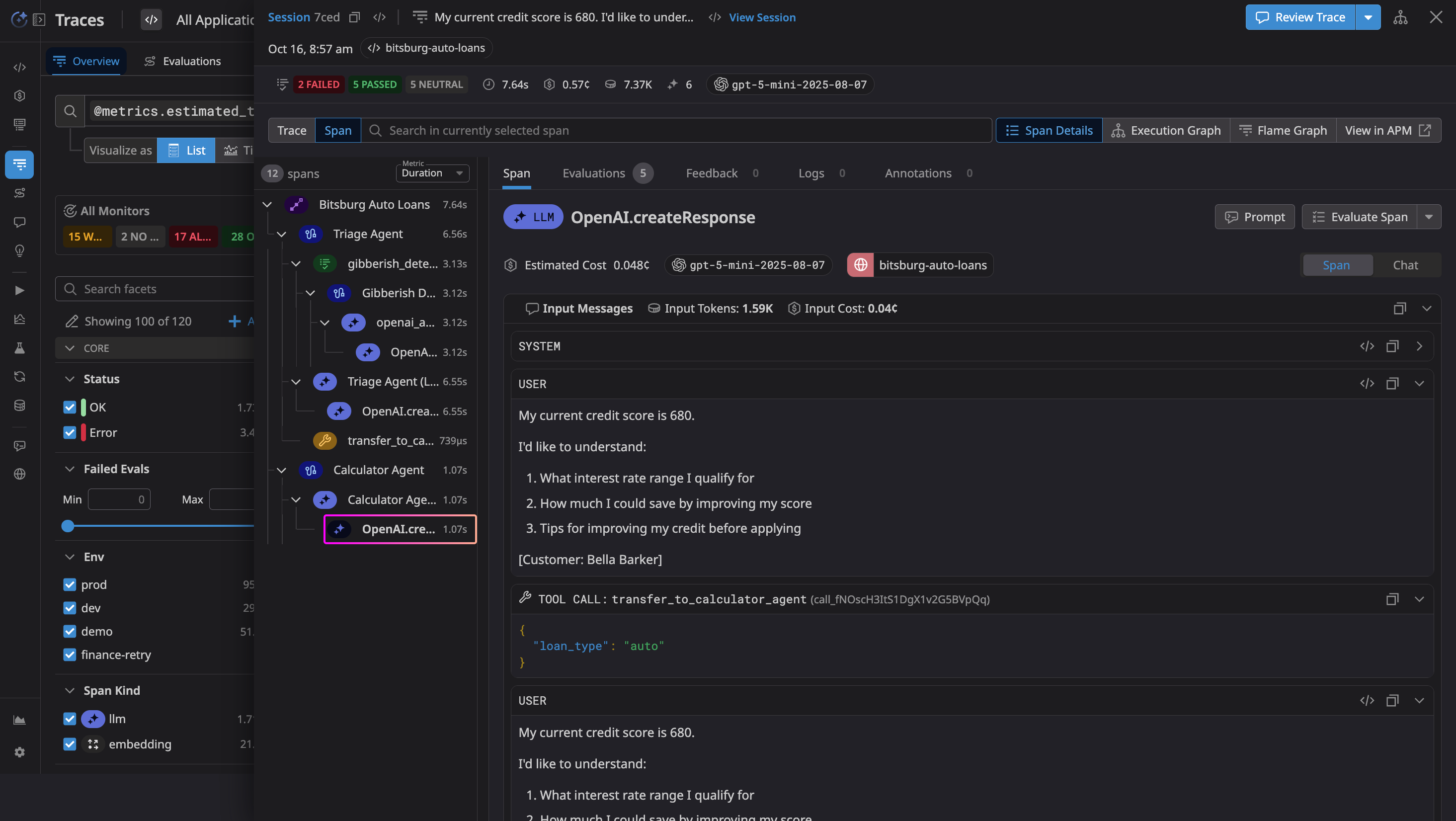
Task: Switch to Chat view toggle
Action: 1405,265
